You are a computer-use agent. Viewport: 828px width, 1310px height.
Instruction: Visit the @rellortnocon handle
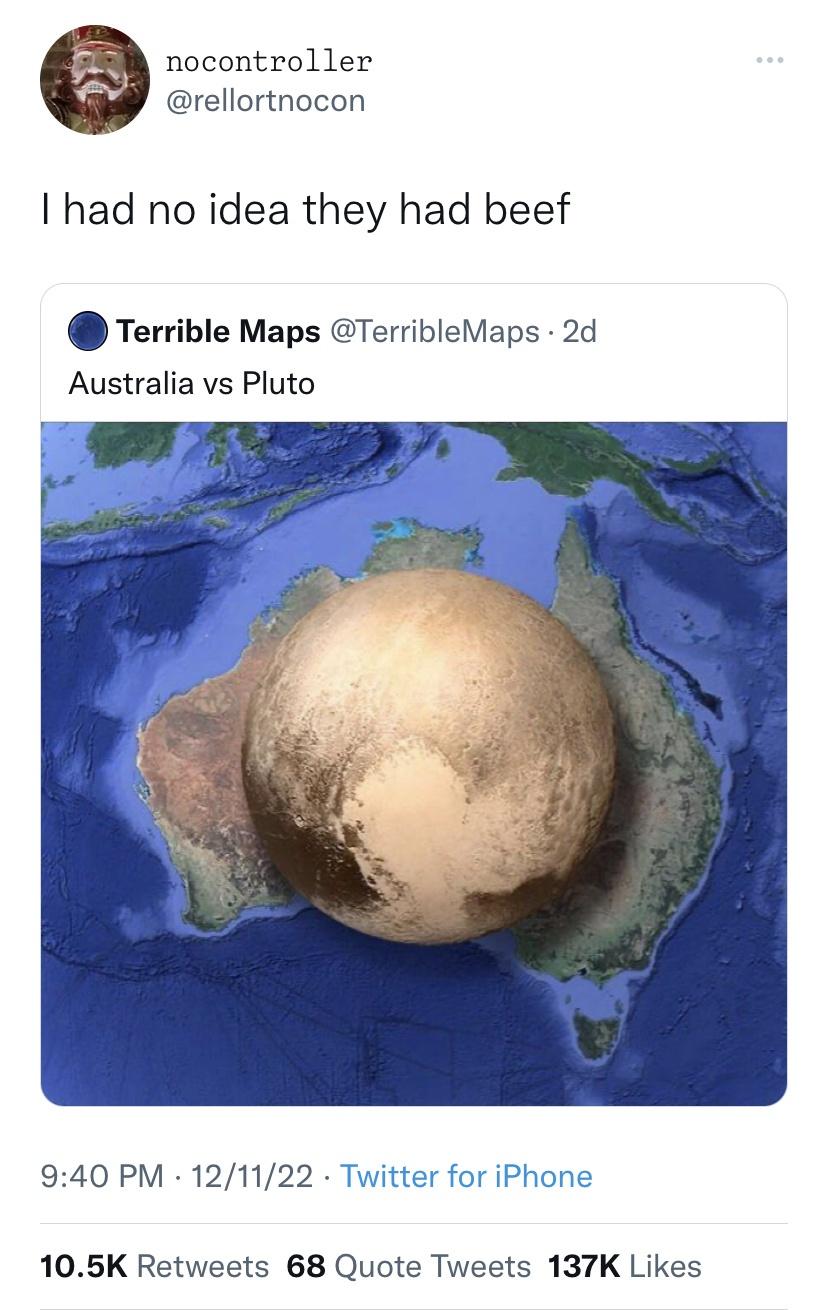click(x=264, y=100)
